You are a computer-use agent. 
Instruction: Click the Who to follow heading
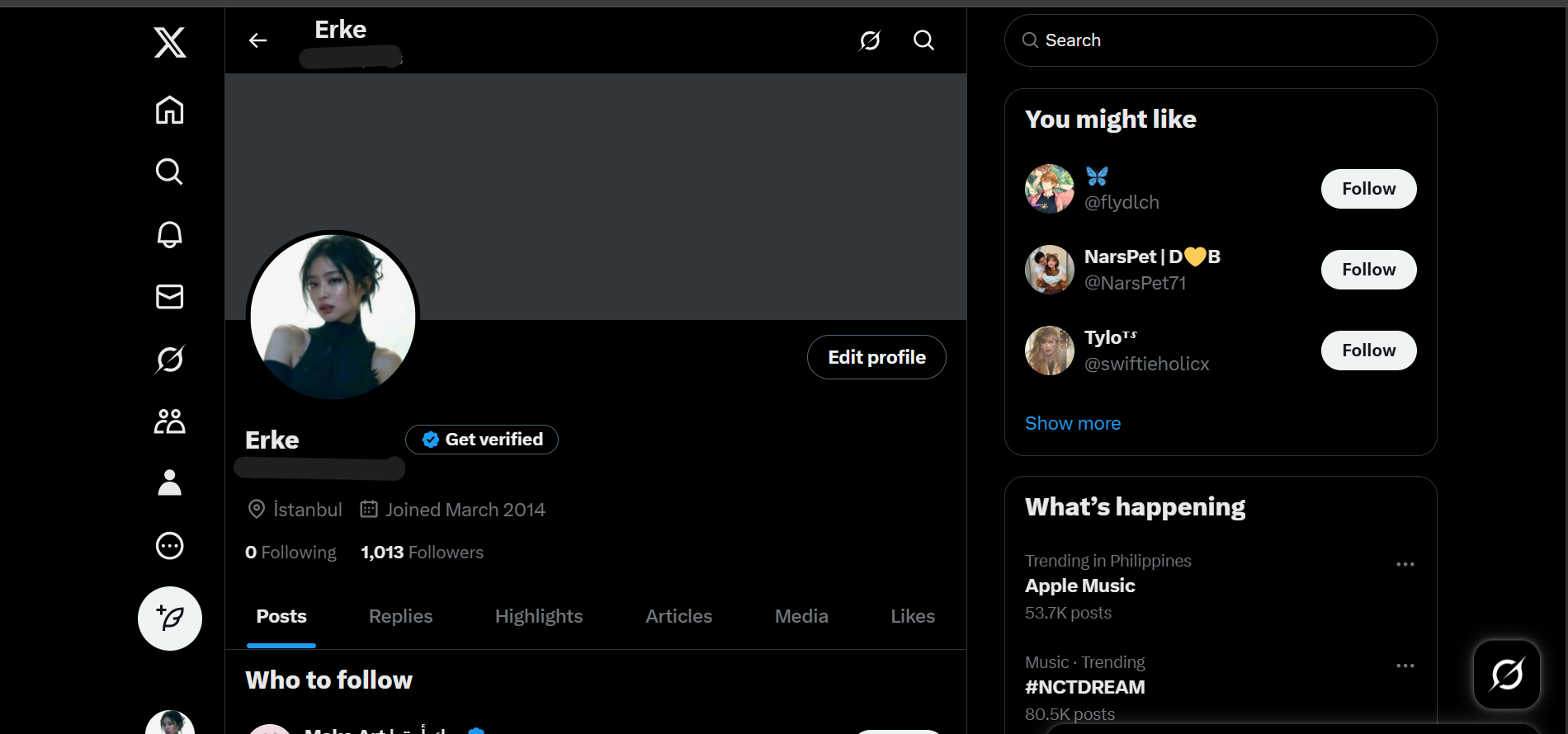[x=329, y=680]
